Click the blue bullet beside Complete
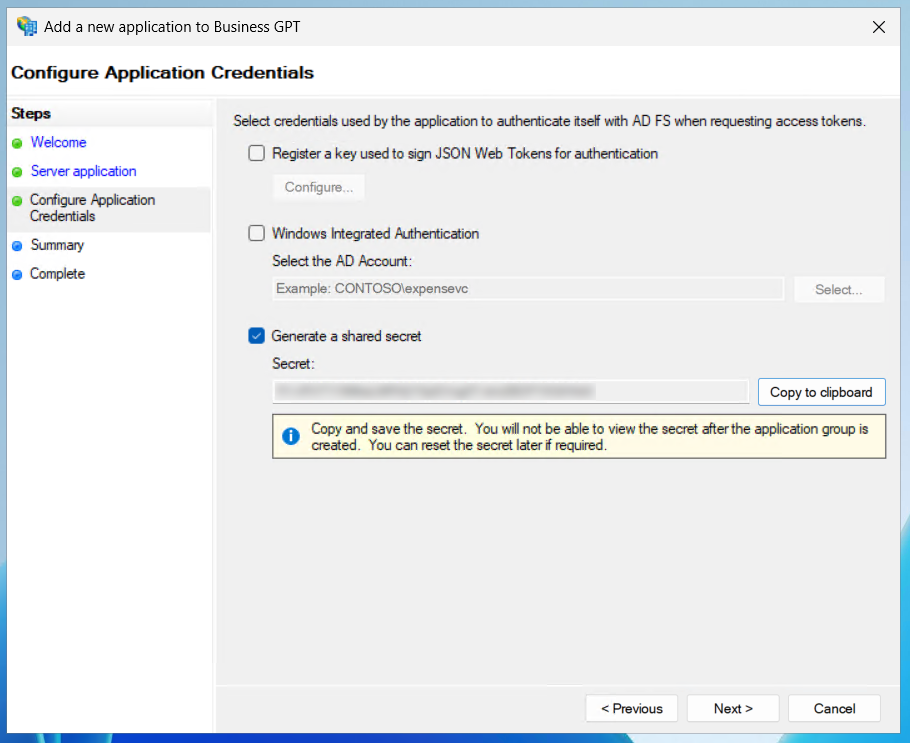The width and height of the screenshot is (910, 743). click(x=17, y=275)
